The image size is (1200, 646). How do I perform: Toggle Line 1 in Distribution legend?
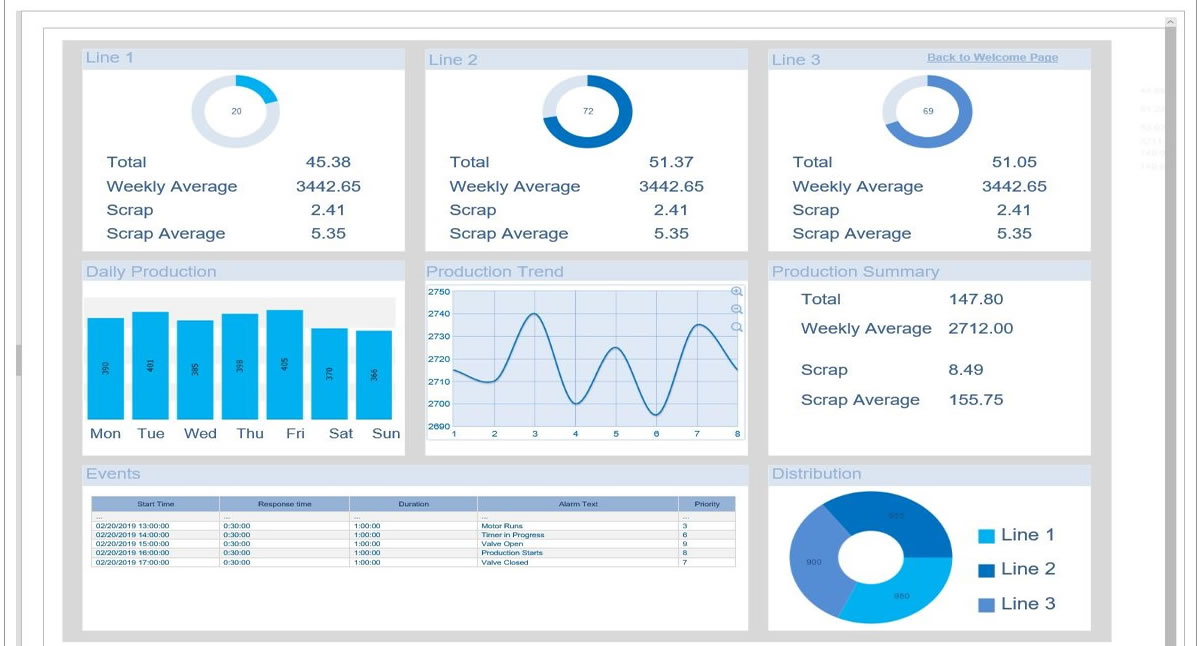click(x=1017, y=536)
